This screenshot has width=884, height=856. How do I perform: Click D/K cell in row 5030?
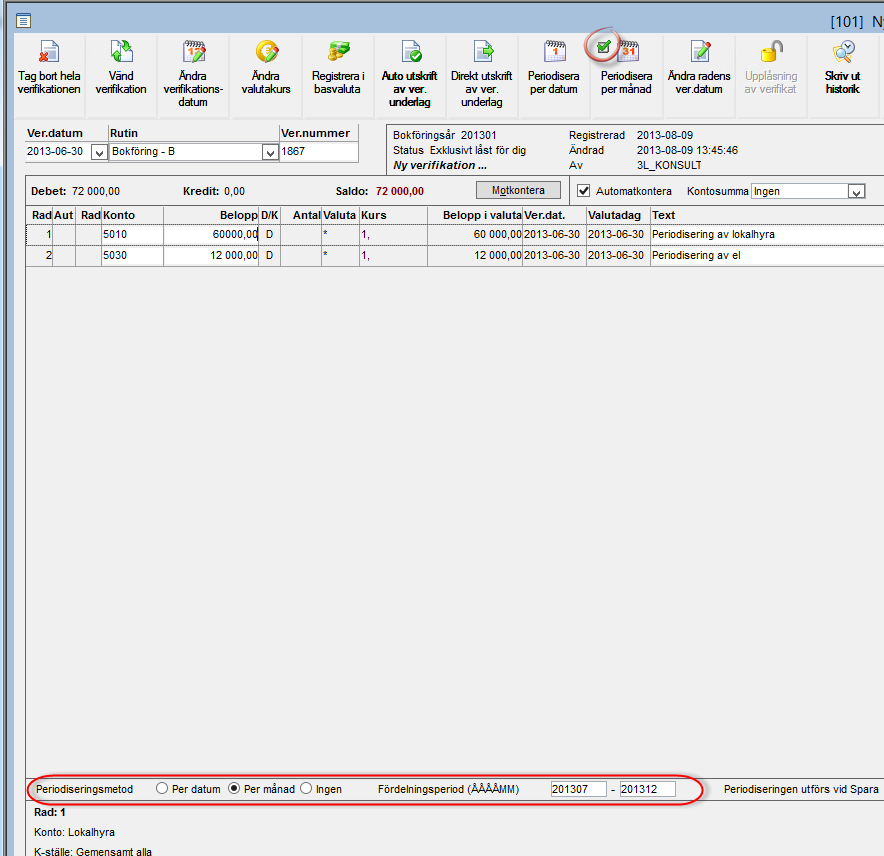click(x=269, y=255)
